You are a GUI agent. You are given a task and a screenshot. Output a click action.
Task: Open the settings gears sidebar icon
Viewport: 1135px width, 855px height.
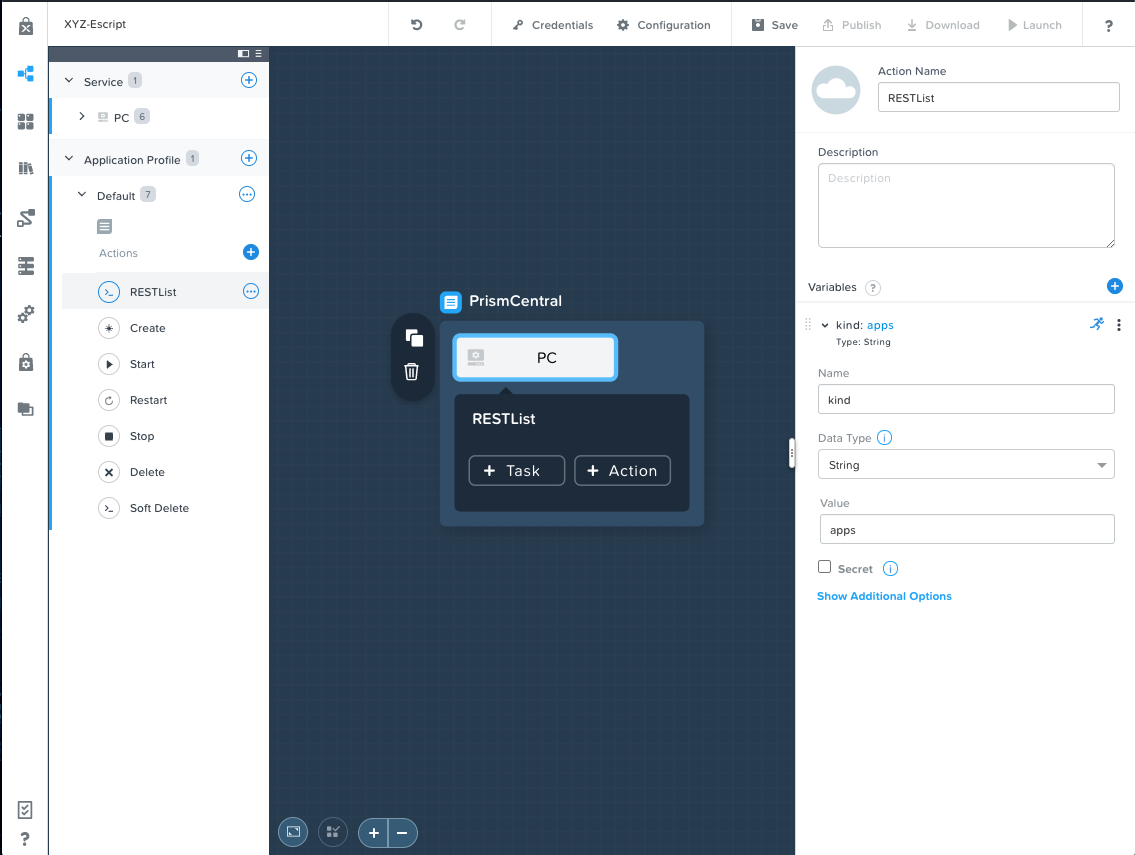pos(26,314)
